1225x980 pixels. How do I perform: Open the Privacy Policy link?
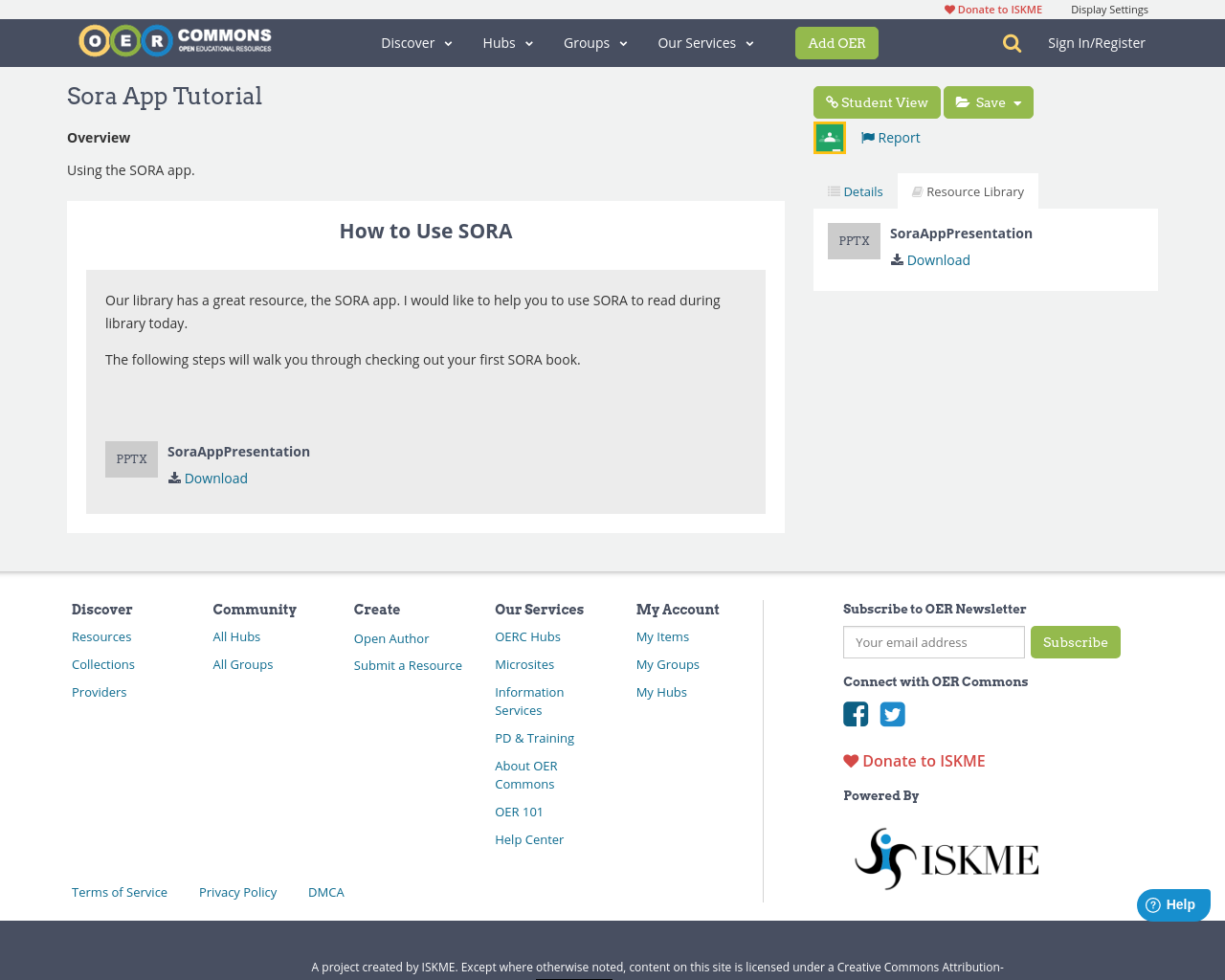pyautogui.click(x=237, y=892)
